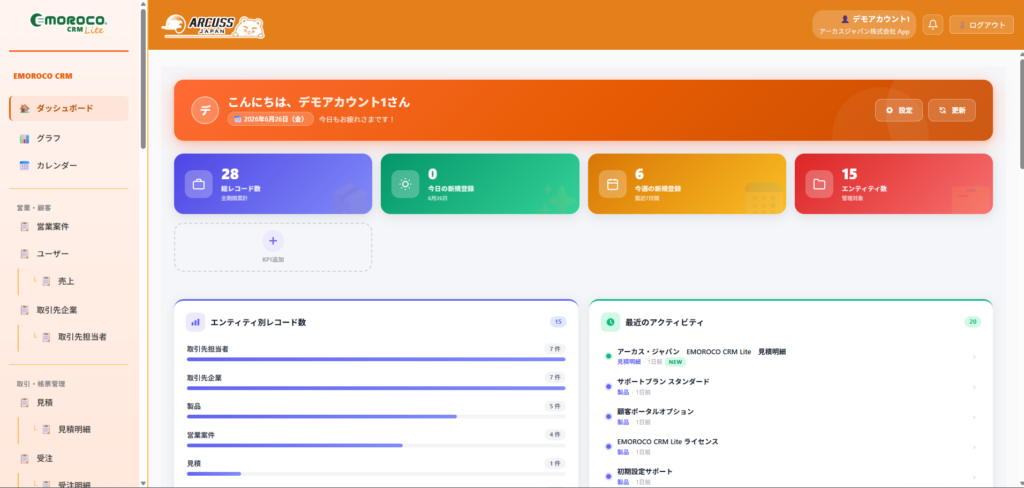Click the calendar icon next to カレンダー

click(25, 166)
